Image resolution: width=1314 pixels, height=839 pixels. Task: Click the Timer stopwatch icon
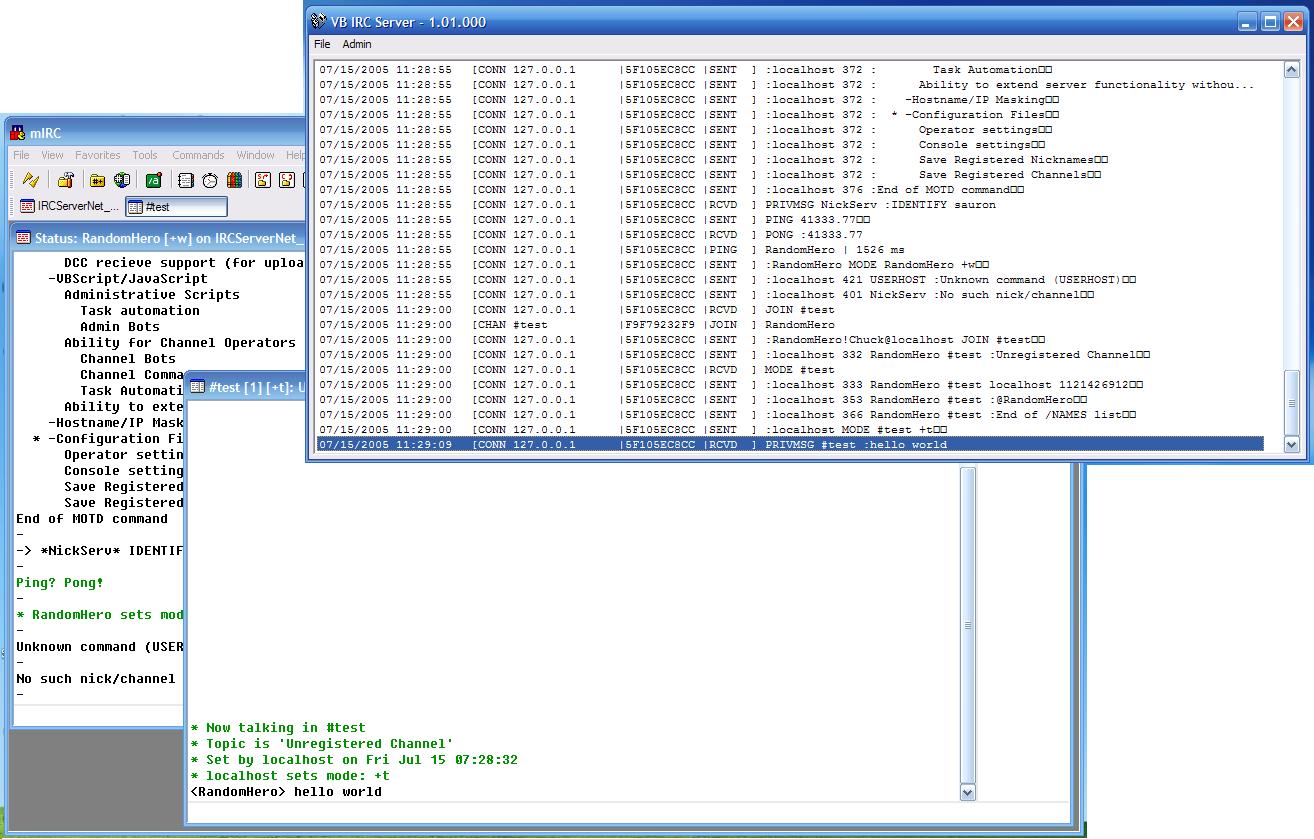click(210, 180)
